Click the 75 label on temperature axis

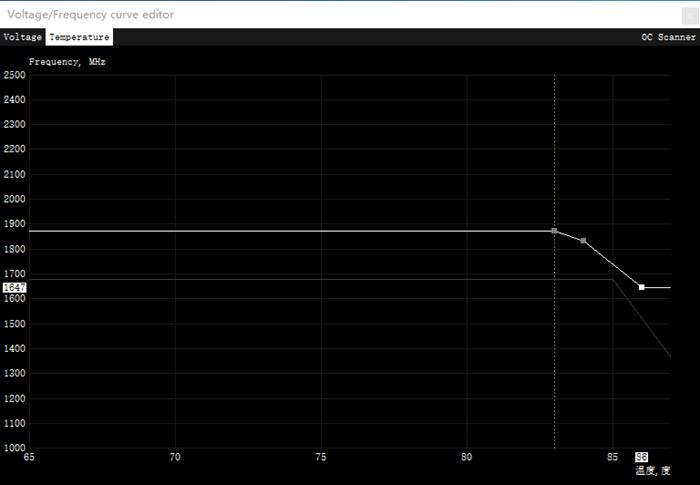click(321, 457)
